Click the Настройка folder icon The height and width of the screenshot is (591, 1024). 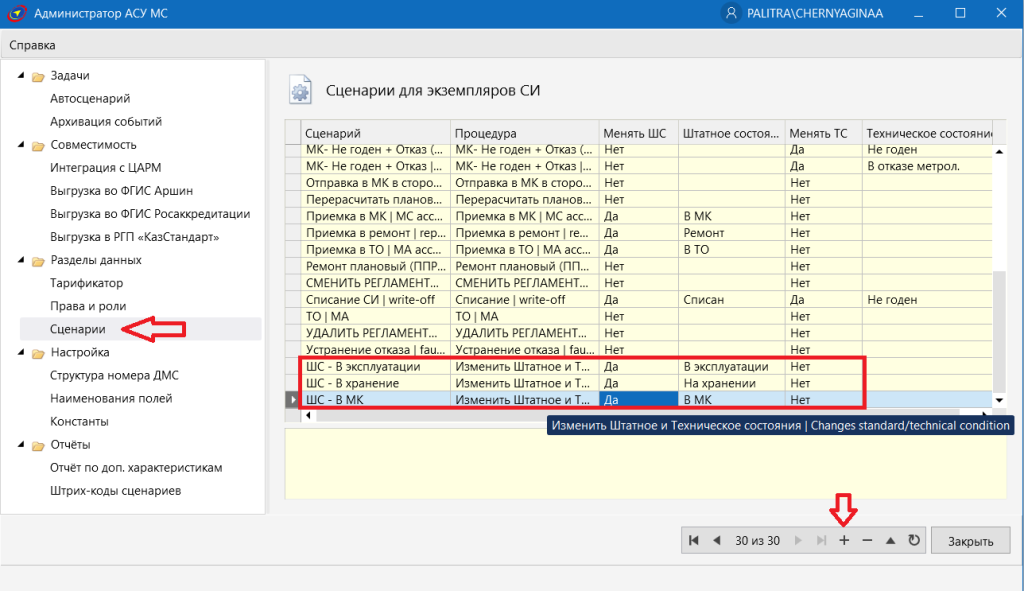coord(38,353)
